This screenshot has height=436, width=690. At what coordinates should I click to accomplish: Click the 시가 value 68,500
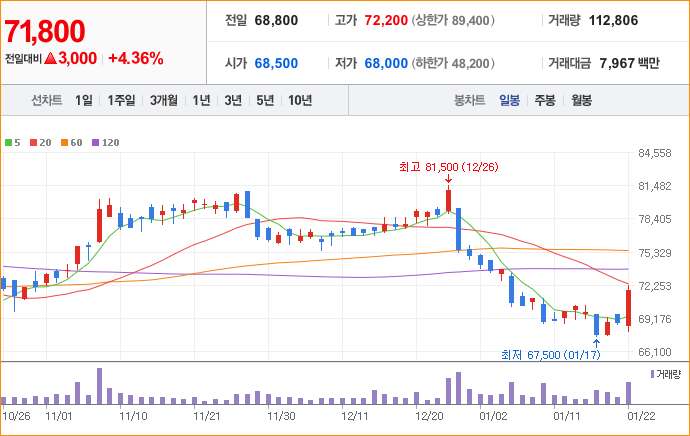(x=276, y=63)
